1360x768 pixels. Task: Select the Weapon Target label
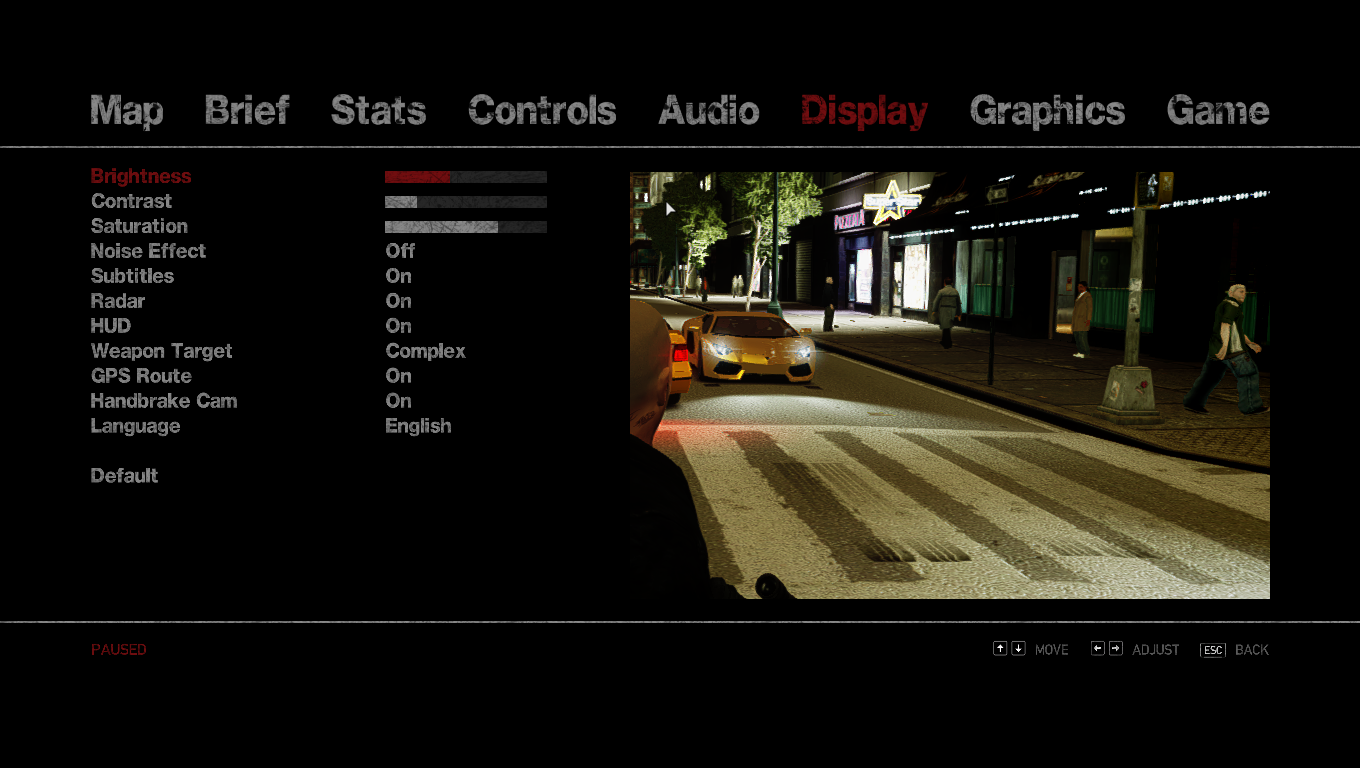[161, 352]
